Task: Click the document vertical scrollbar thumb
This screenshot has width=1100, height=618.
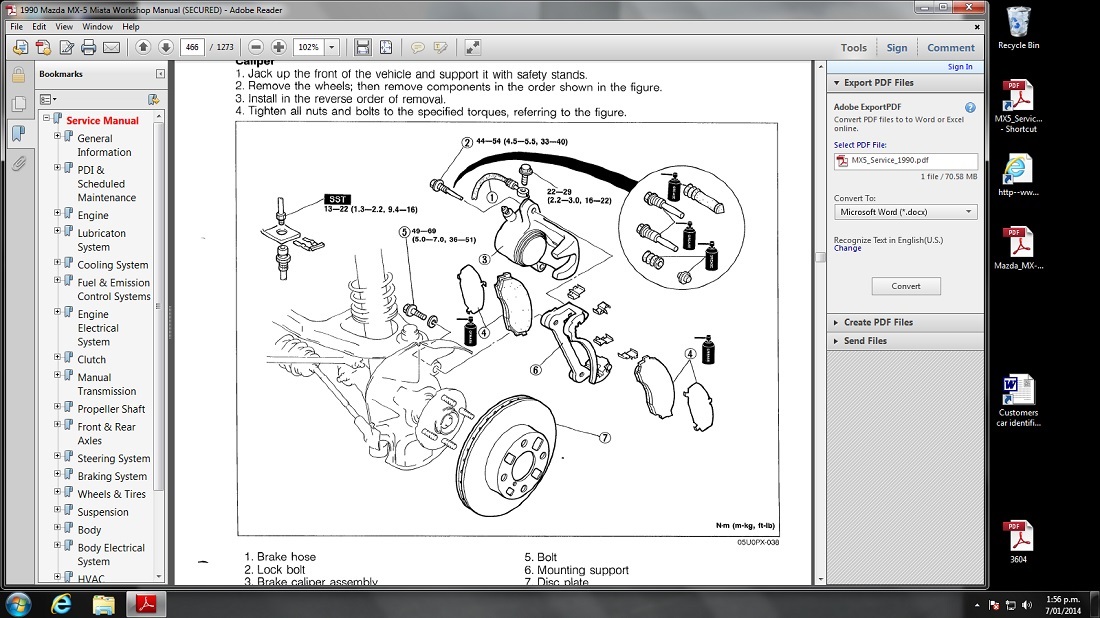Action: (x=820, y=257)
